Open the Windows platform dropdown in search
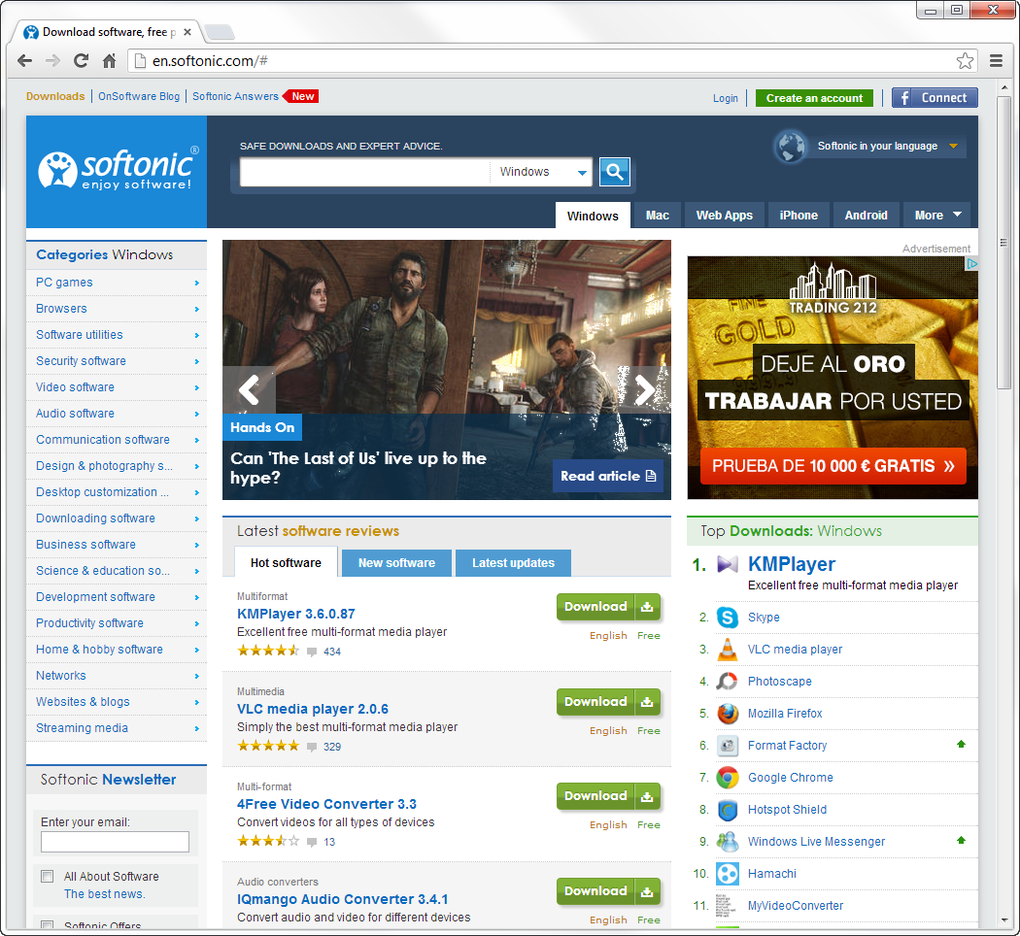The width and height of the screenshot is (1020, 936). tap(541, 172)
